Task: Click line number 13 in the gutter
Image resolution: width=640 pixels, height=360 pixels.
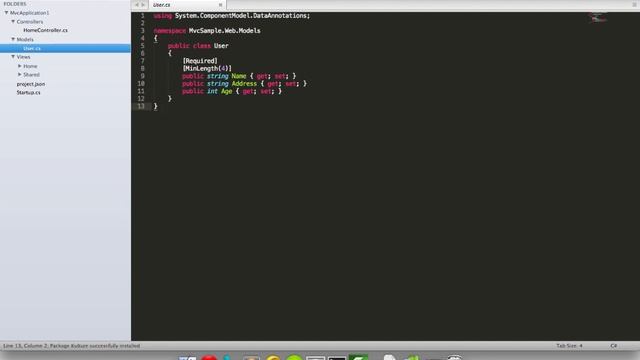Action: tap(141, 106)
